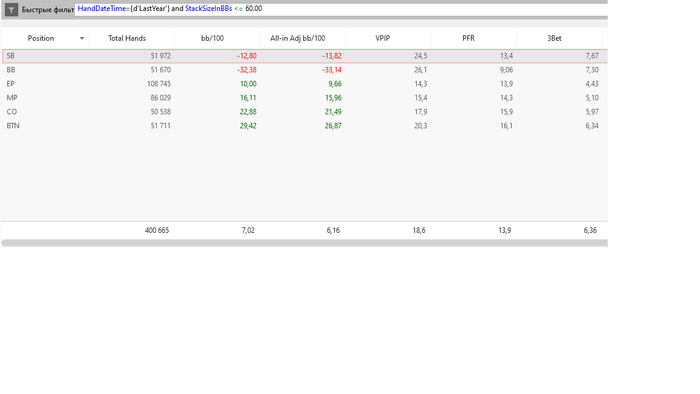This screenshot has height=394, width=700.
Task: Select the BTN position row
Action: [304, 126]
